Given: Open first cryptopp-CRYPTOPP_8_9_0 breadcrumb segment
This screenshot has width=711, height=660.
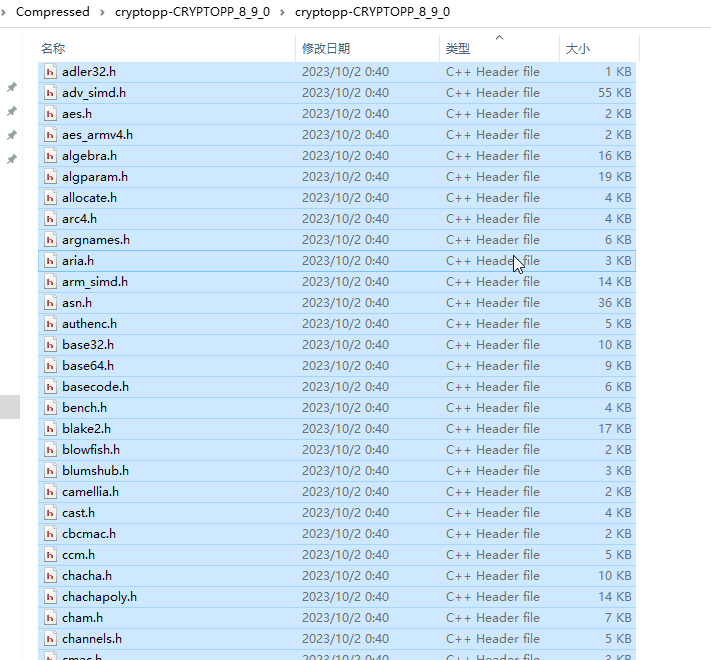Looking at the screenshot, I should (x=192, y=12).
